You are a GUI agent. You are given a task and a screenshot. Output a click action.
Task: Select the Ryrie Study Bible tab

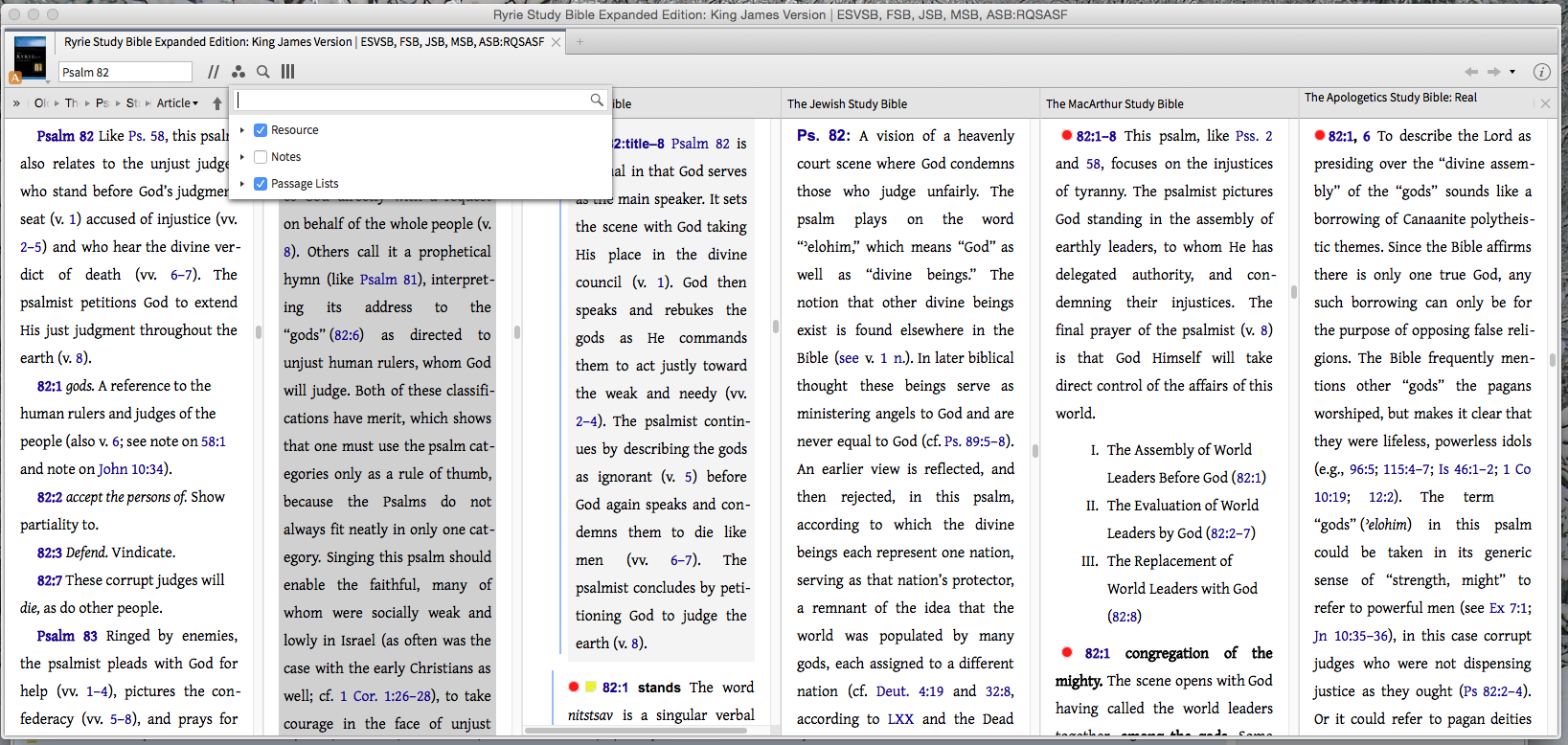coord(304,42)
